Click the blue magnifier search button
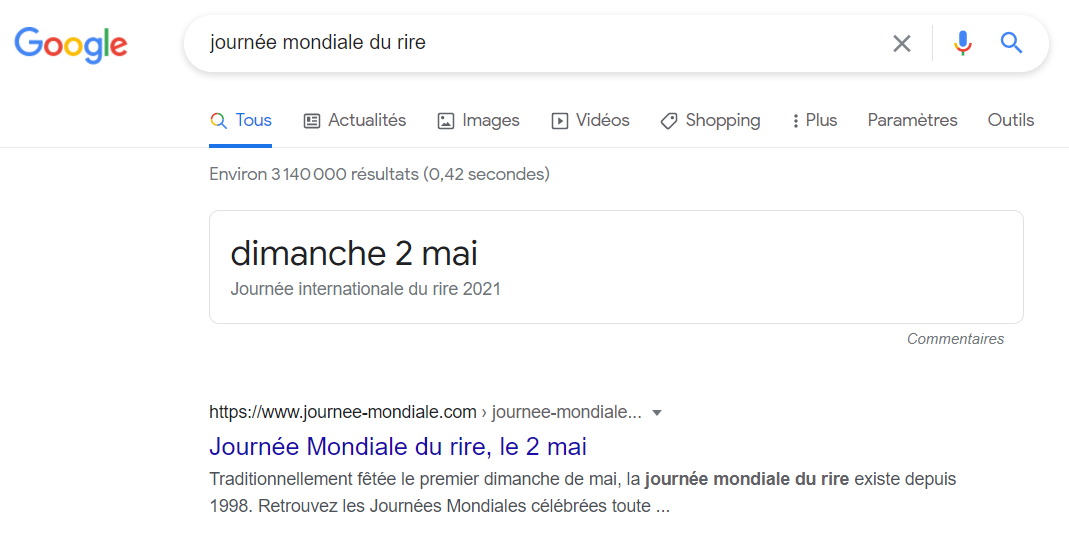The height and width of the screenshot is (533, 1069). pos(1011,44)
